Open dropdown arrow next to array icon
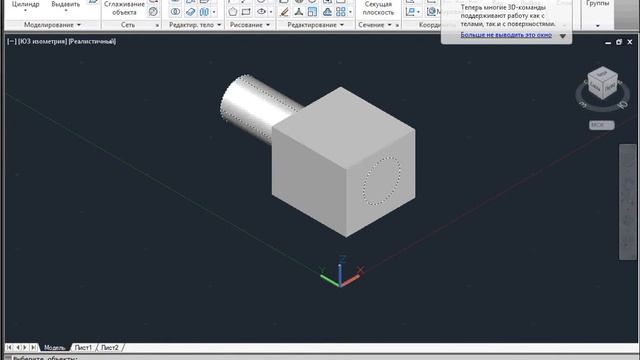640x360 pixels. click(x=350, y=12)
